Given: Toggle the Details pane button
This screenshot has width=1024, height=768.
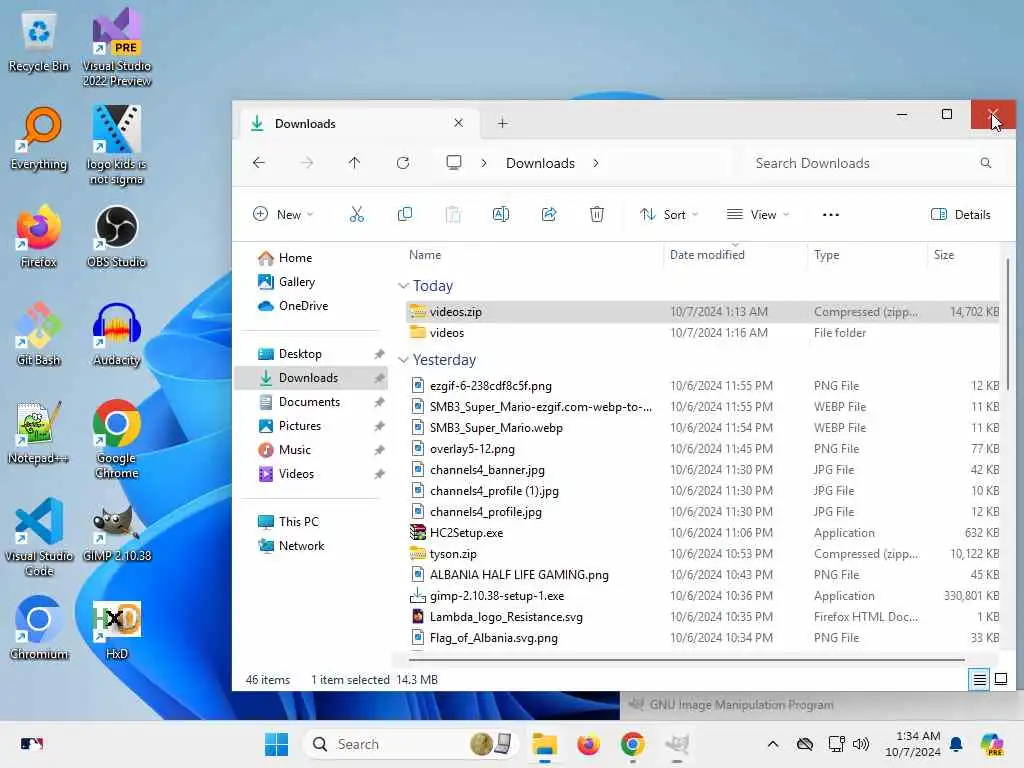Looking at the screenshot, I should tap(961, 214).
